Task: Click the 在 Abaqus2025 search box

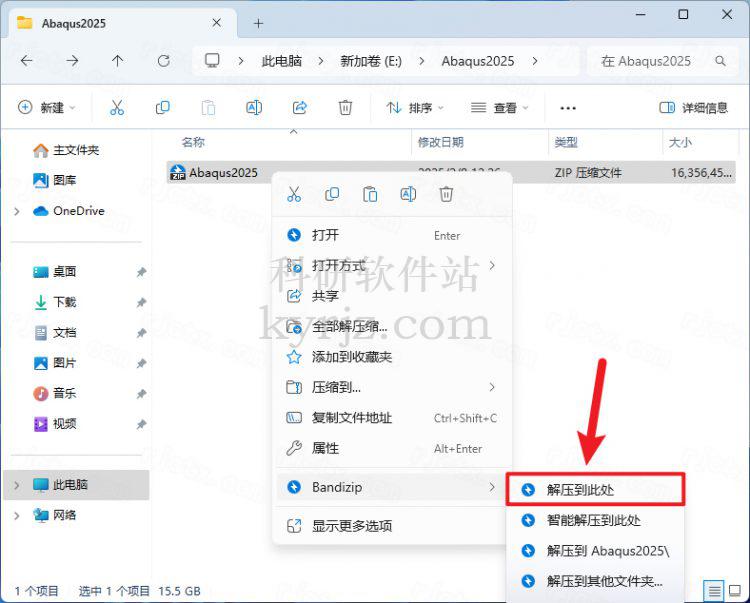Action: 662,61
